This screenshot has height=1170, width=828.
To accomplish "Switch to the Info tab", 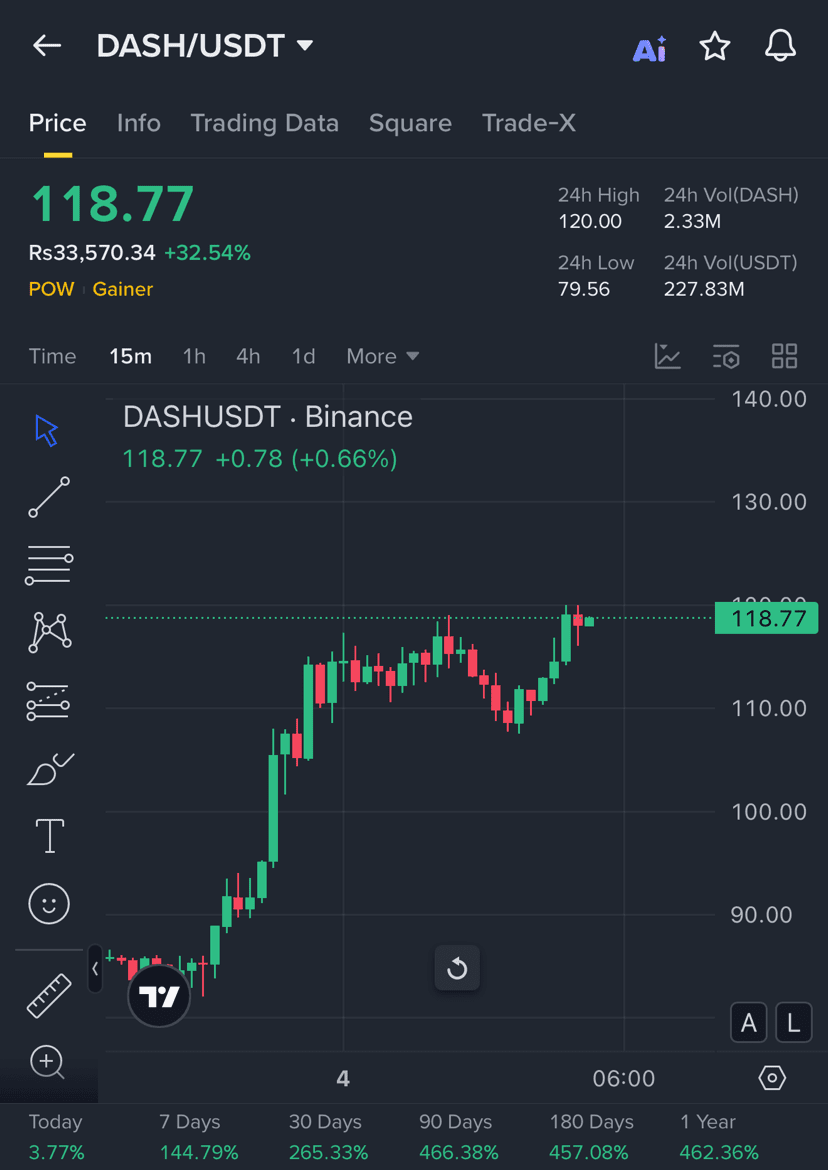I will pos(139,123).
